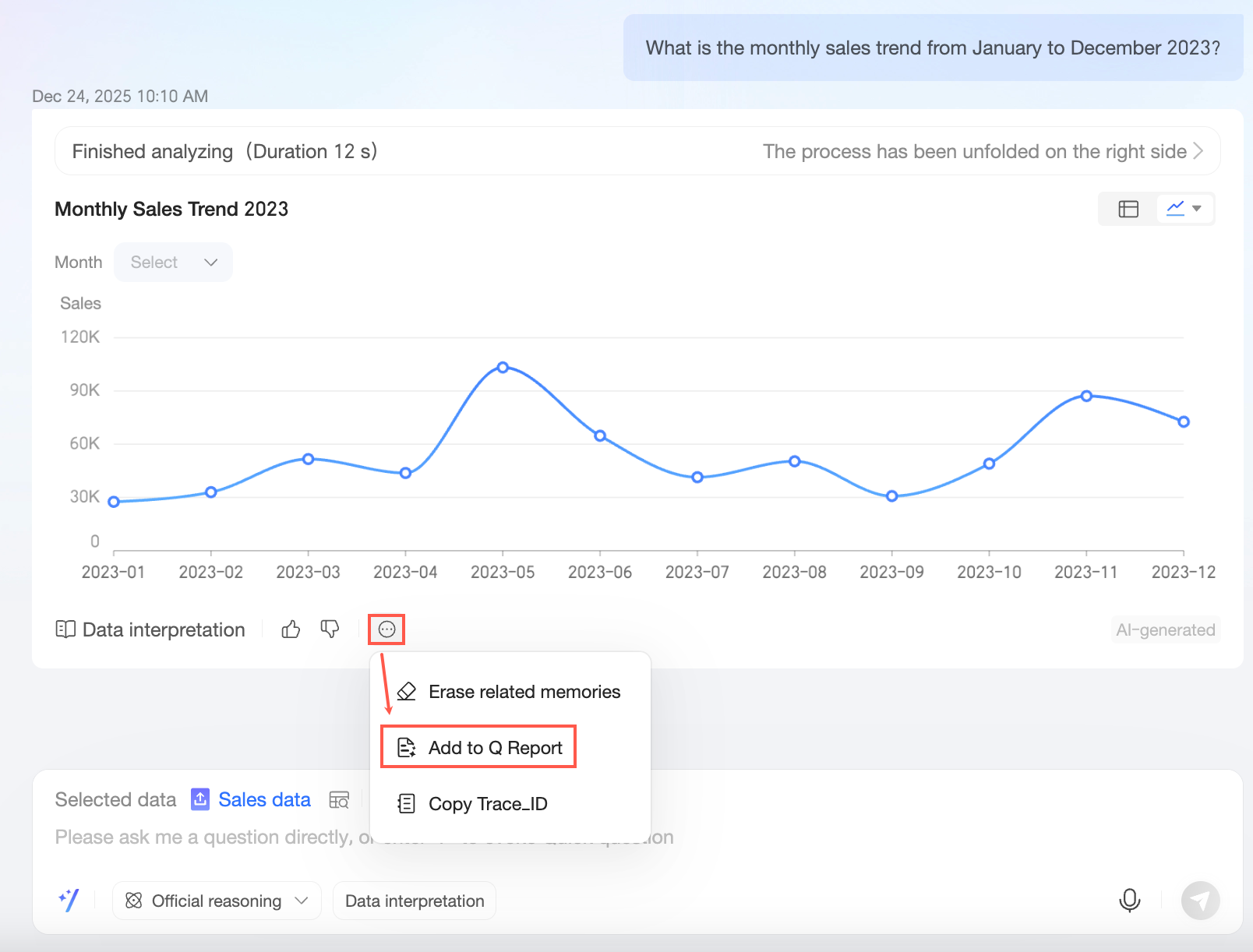The height and width of the screenshot is (952, 1253).
Task: Open the line chart type dropdown
Action: [x=1184, y=209]
